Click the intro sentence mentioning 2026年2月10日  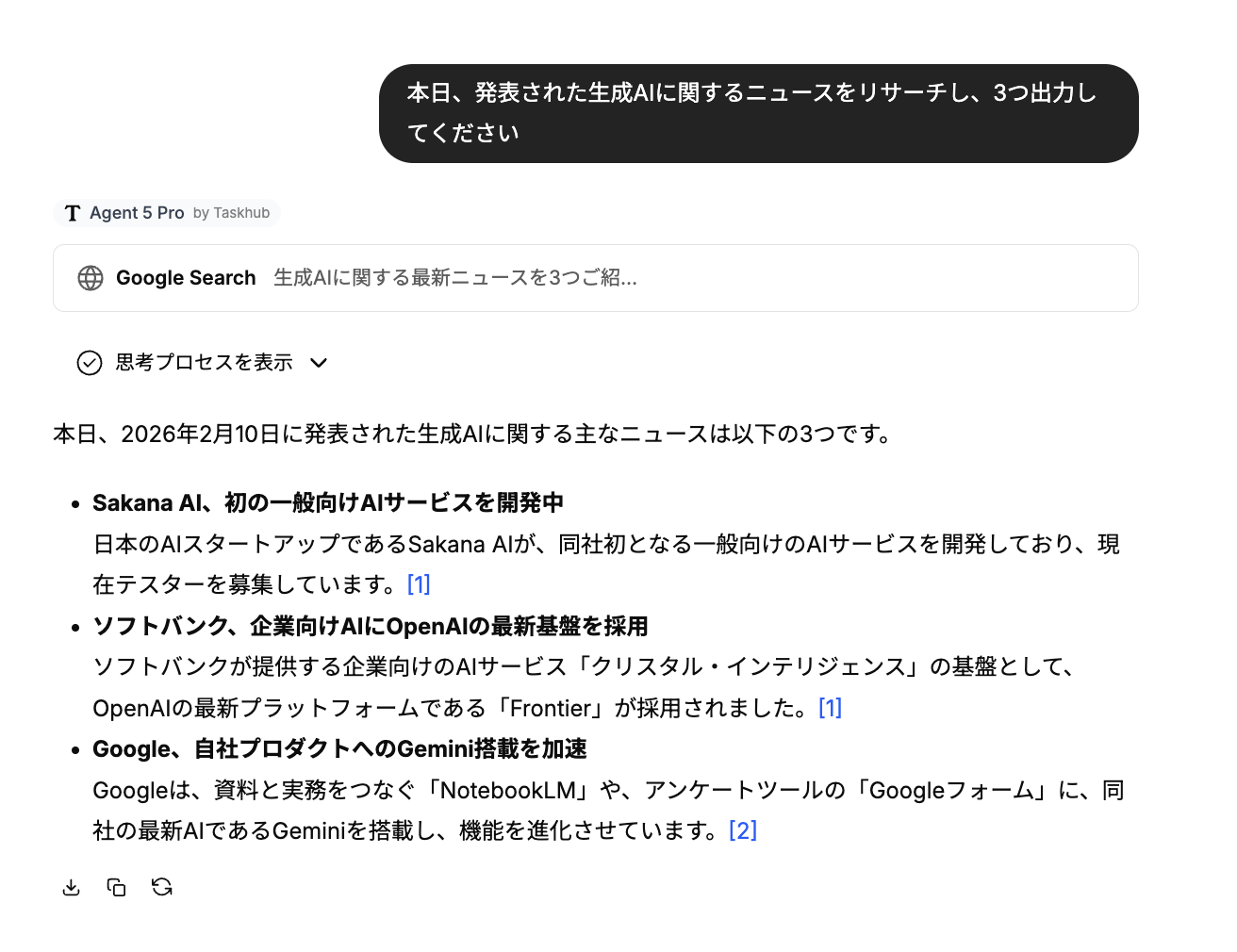pos(471,434)
